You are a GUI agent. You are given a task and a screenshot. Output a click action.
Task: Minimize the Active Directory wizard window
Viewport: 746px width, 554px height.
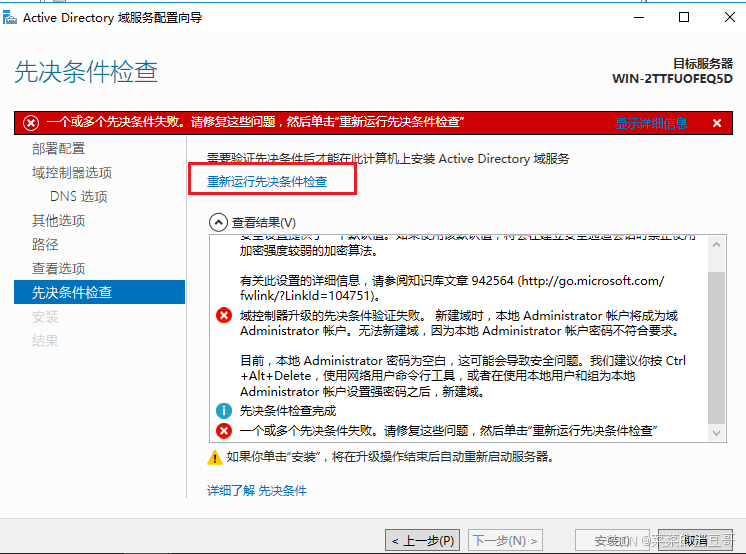click(x=639, y=18)
